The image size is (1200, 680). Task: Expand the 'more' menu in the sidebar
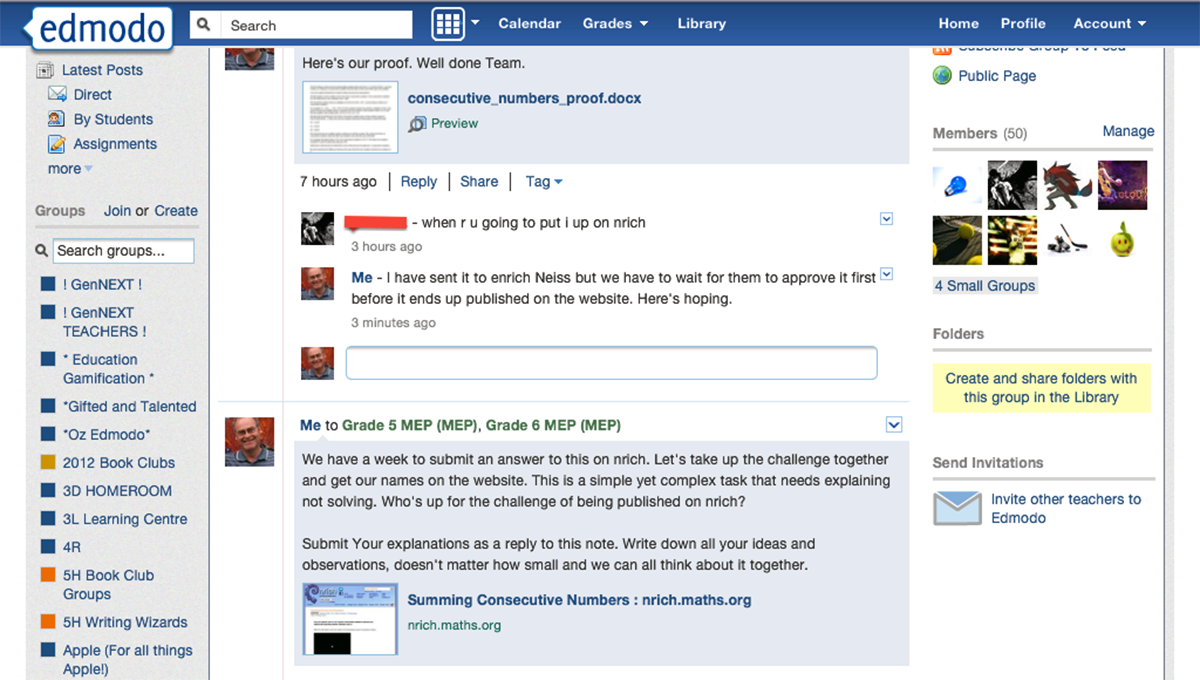(63, 168)
